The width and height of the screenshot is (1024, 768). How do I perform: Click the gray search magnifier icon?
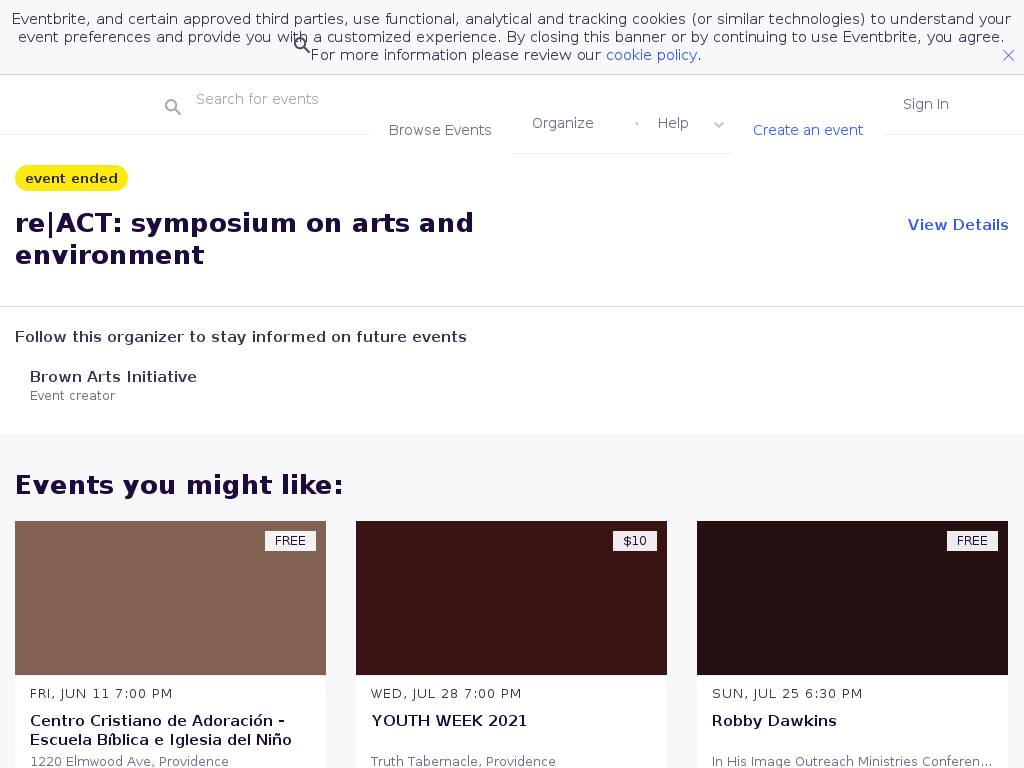tap(173, 107)
